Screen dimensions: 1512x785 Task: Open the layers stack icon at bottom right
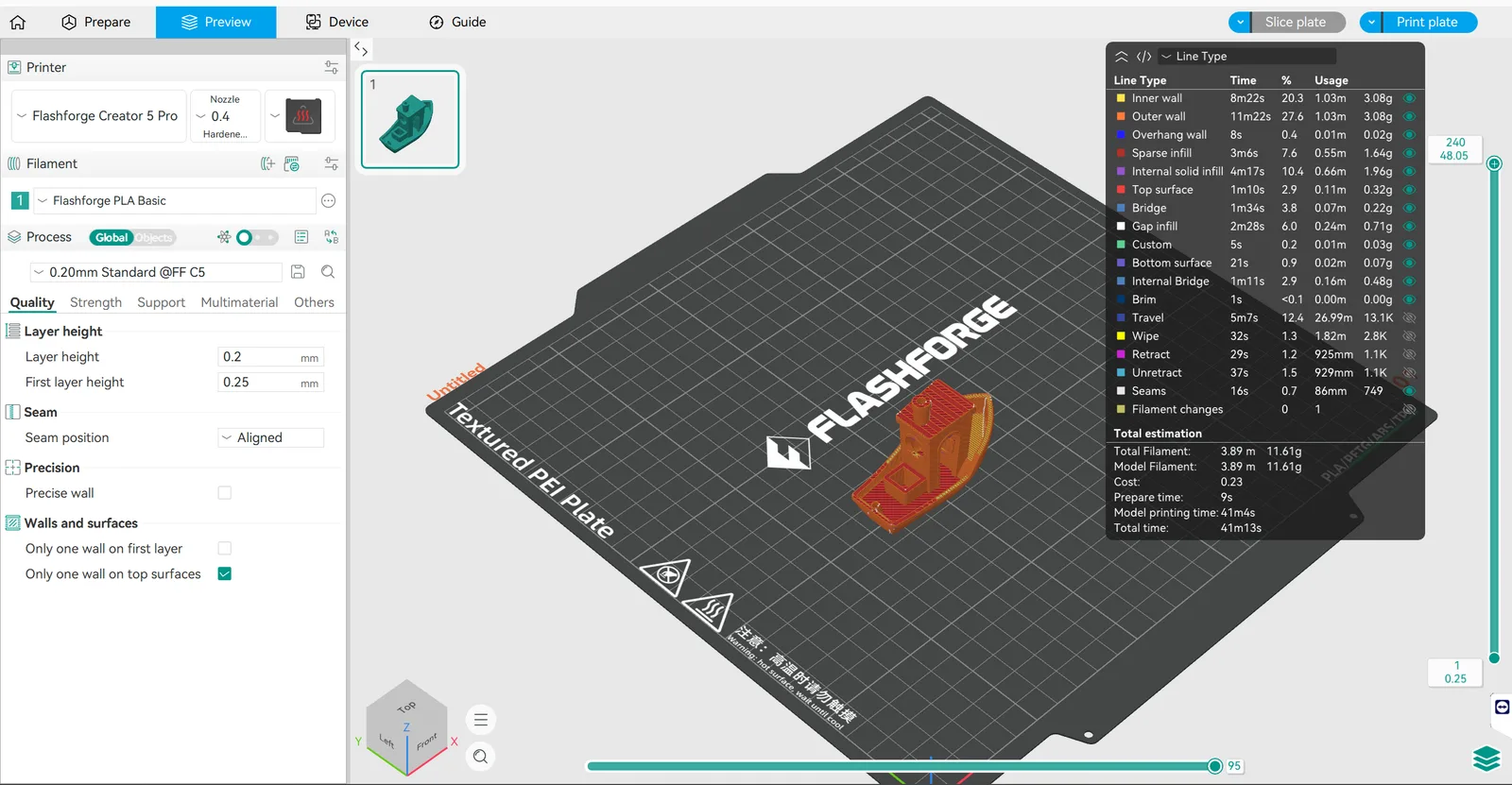point(1486,759)
